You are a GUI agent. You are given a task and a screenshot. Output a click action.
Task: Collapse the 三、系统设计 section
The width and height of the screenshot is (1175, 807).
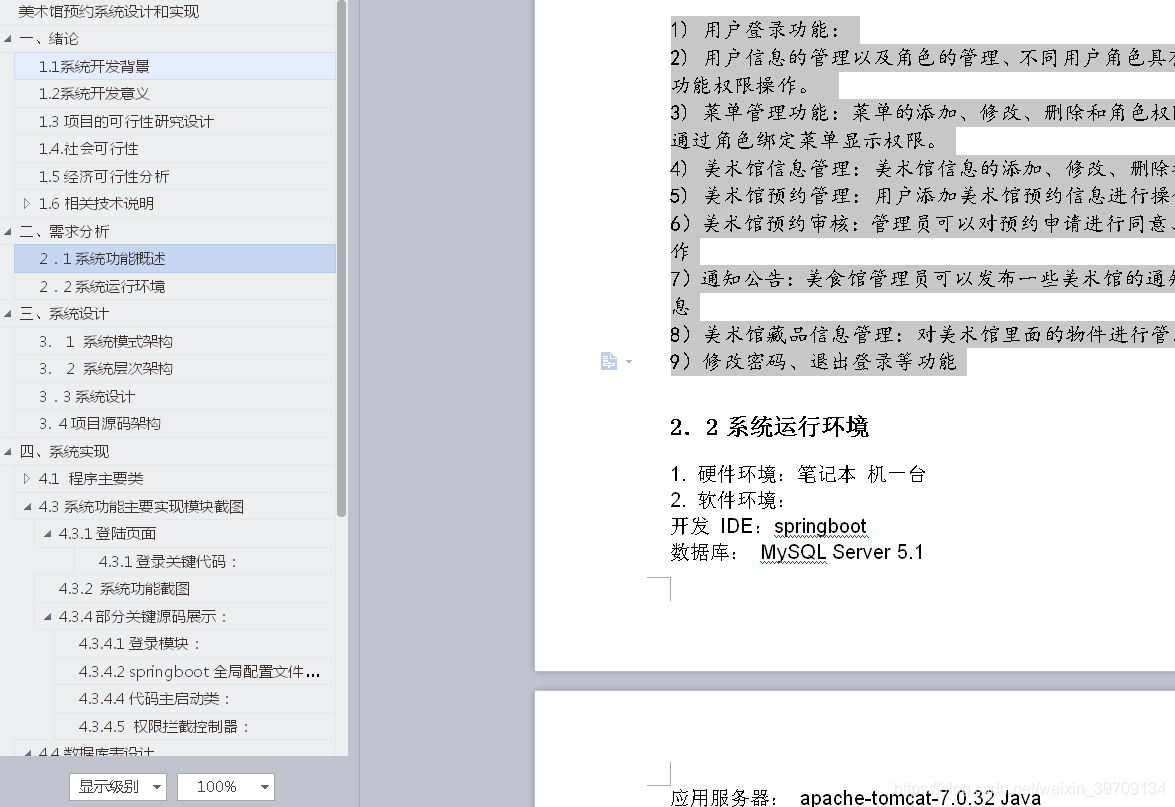[x=7, y=313]
